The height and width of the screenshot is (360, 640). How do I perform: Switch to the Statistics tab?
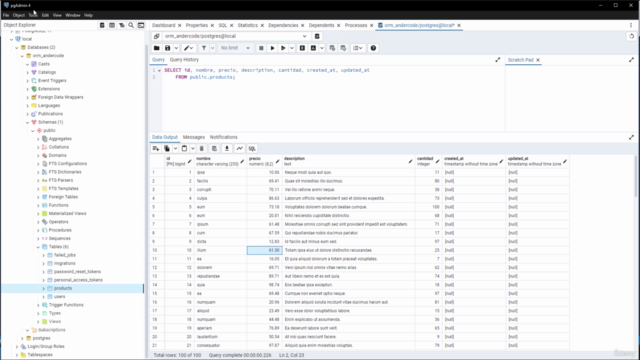click(248, 25)
